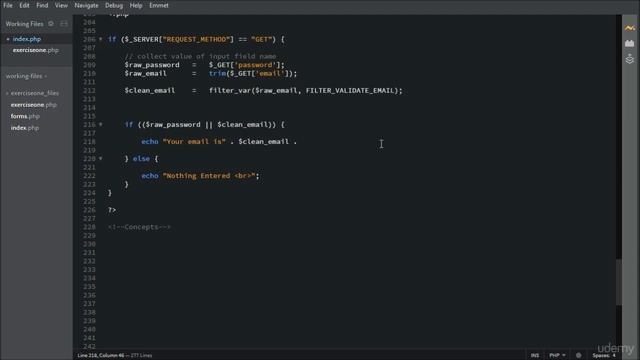Open exerciseone.php in project tree
This screenshot has width=640, height=360.
coord(33,105)
